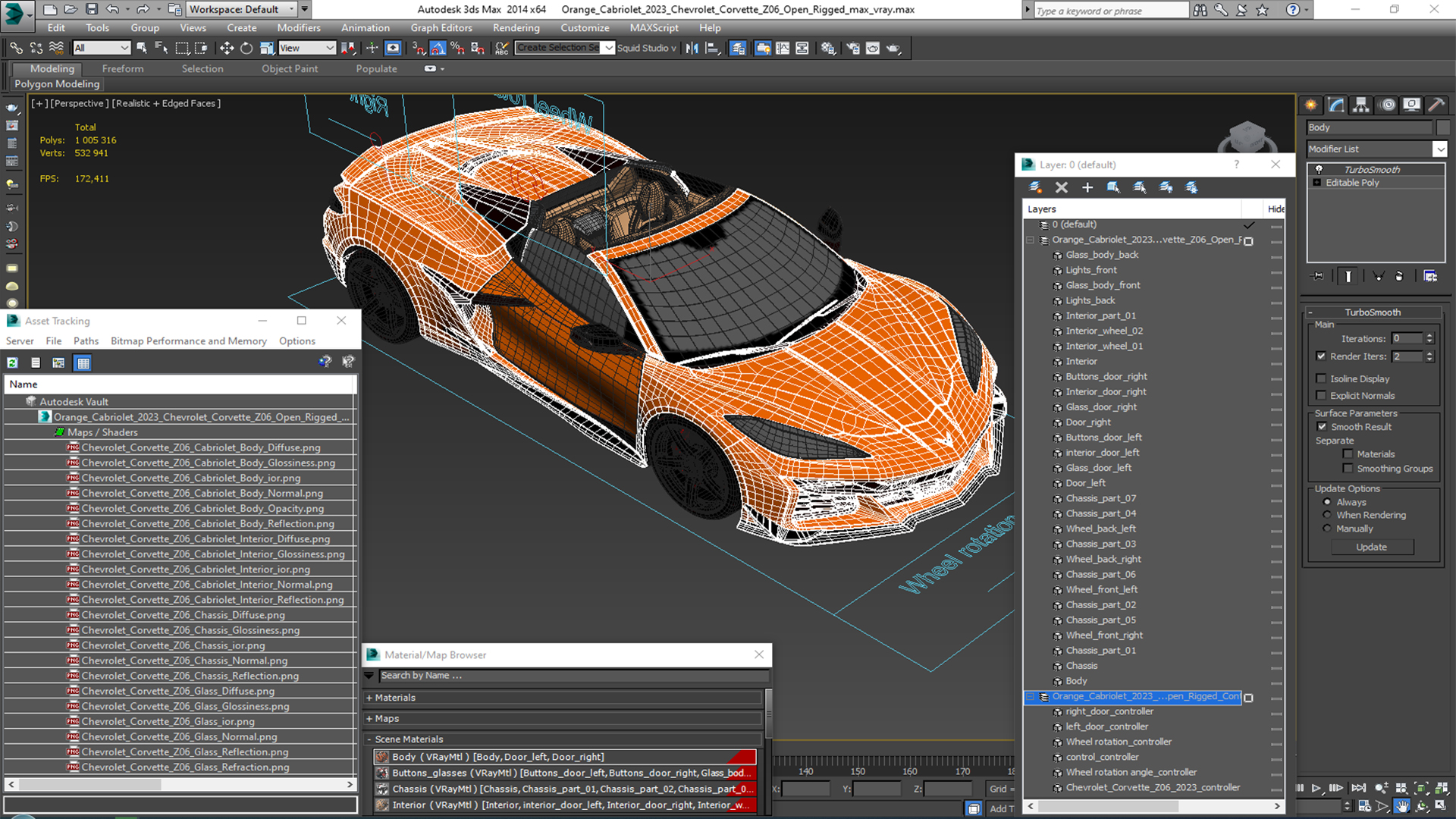Open the selection filter All dropdown

pos(102,48)
